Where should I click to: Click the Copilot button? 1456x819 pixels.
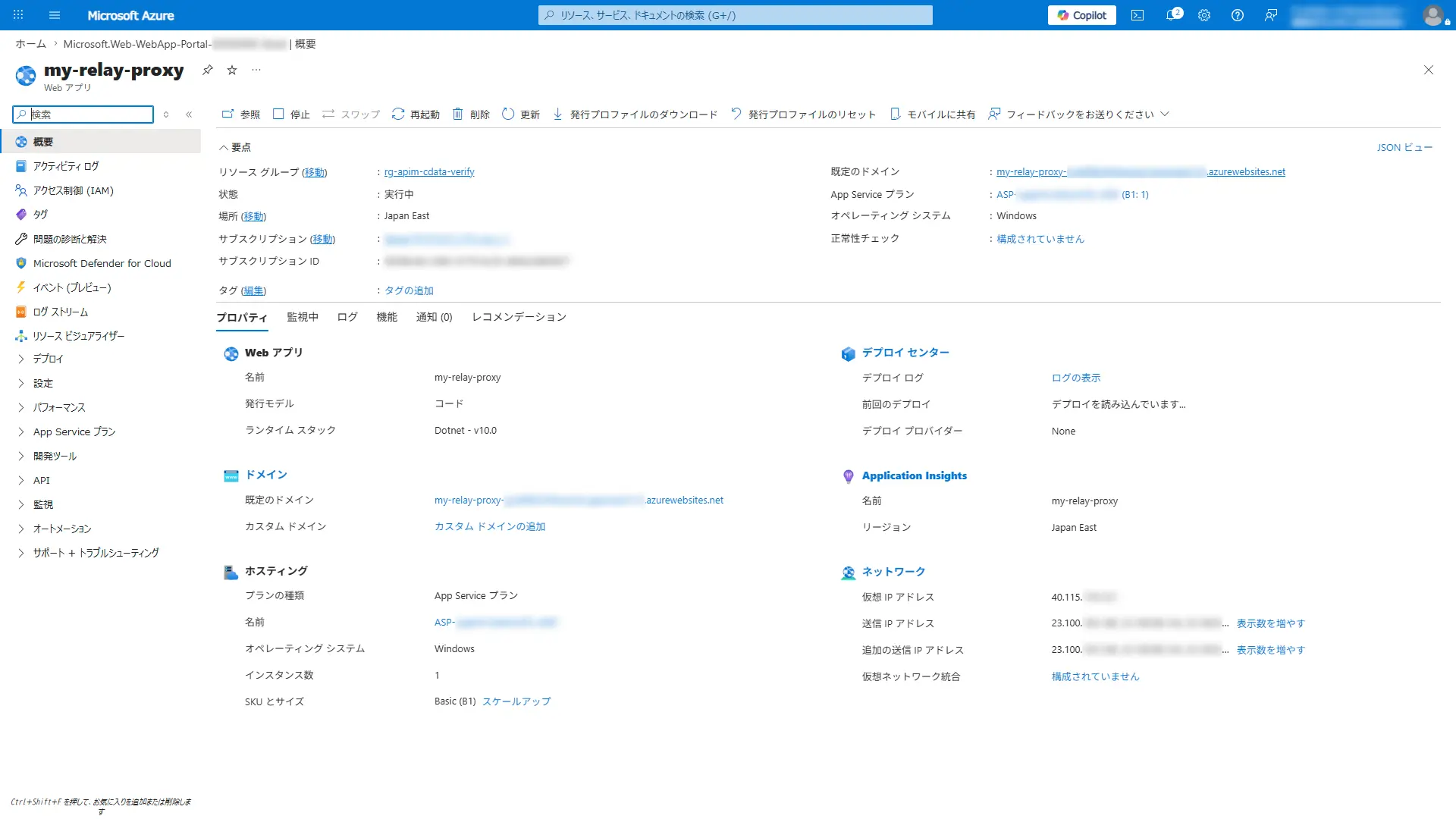point(1082,15)
